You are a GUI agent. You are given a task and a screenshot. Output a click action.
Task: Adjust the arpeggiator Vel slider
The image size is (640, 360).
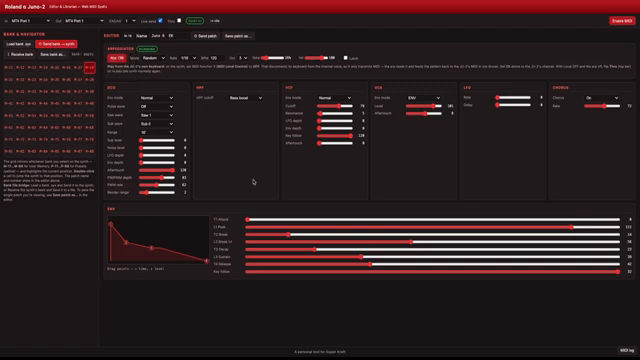pyautogui.click(x=316, y=58)
